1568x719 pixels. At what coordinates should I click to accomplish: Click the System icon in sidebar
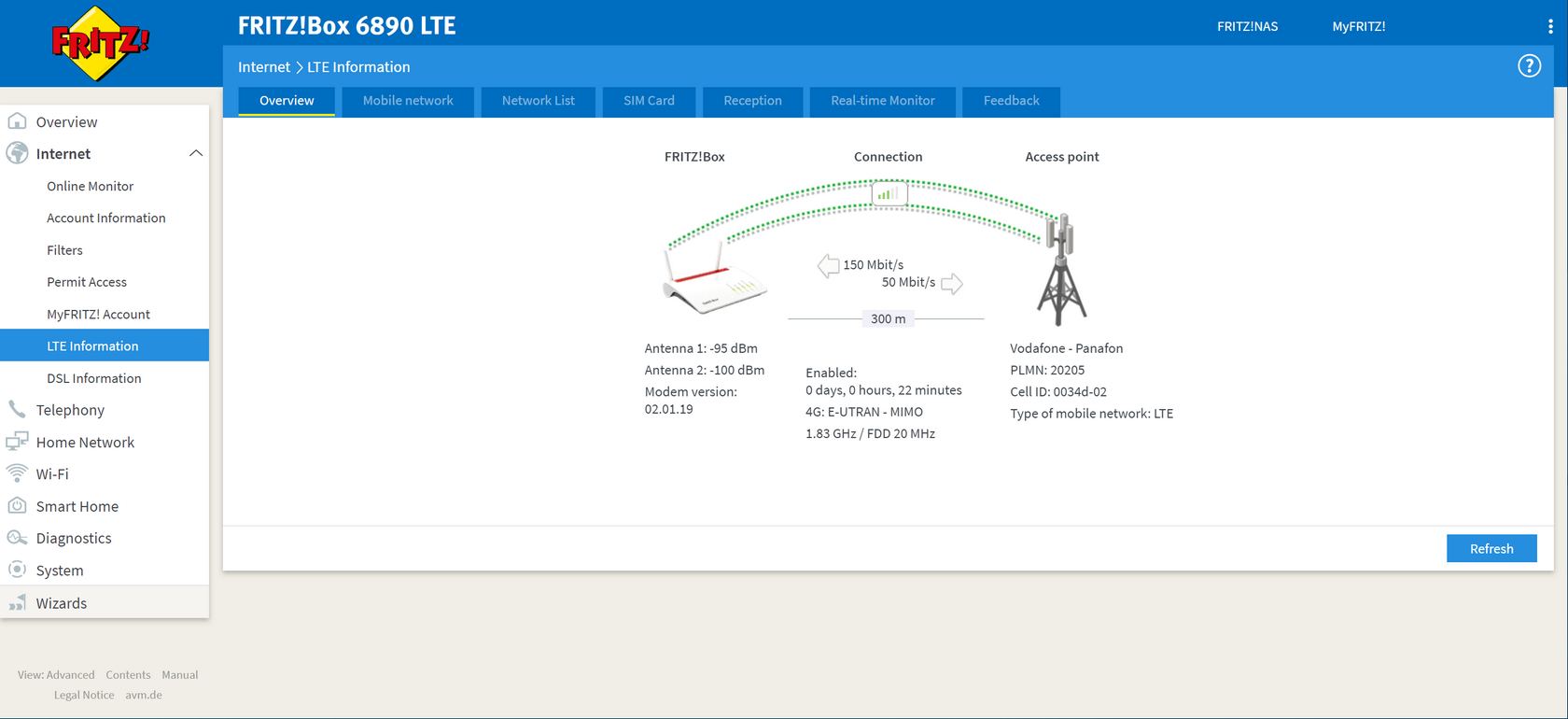click(17, 570)
